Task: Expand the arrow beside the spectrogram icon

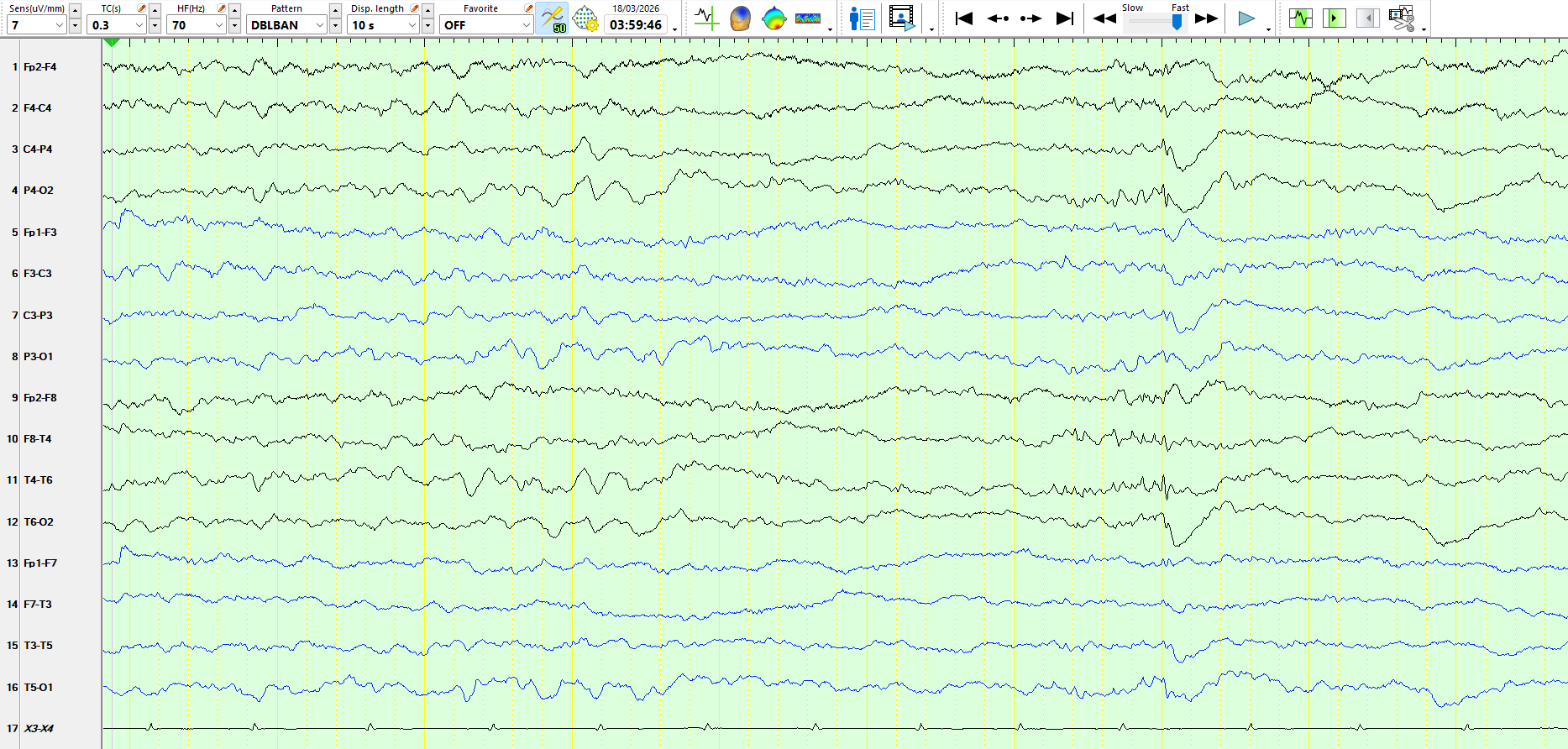Action: point(830,29)
